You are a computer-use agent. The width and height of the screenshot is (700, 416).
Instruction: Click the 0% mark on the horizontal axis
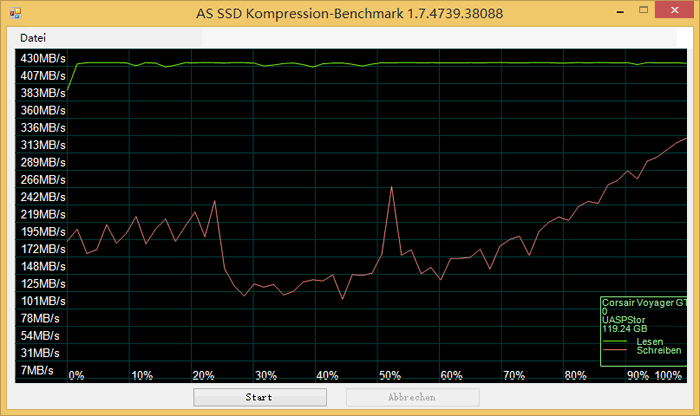click(x=76, y=376)
